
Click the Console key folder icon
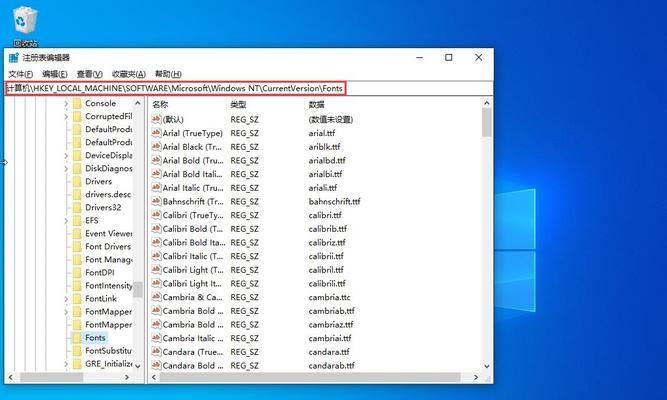pyautogui.click(x=77, y=103)
